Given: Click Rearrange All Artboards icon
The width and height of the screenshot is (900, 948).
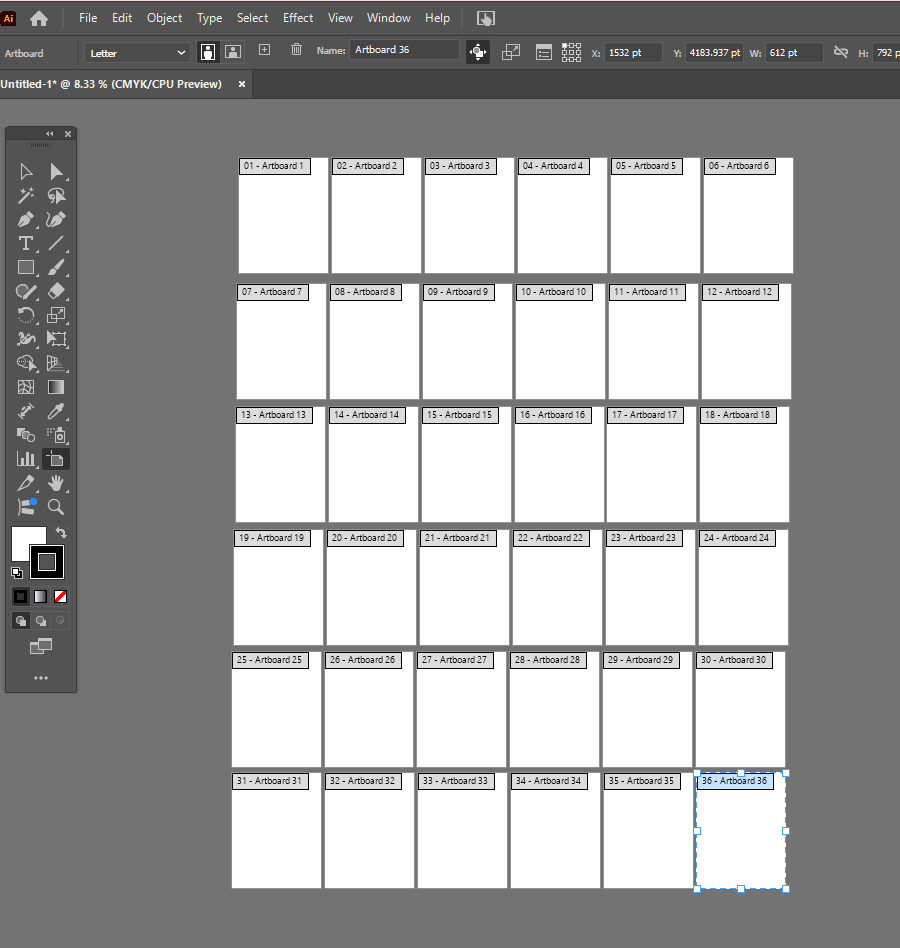Looking at the screenshot, I should [570, 52].
